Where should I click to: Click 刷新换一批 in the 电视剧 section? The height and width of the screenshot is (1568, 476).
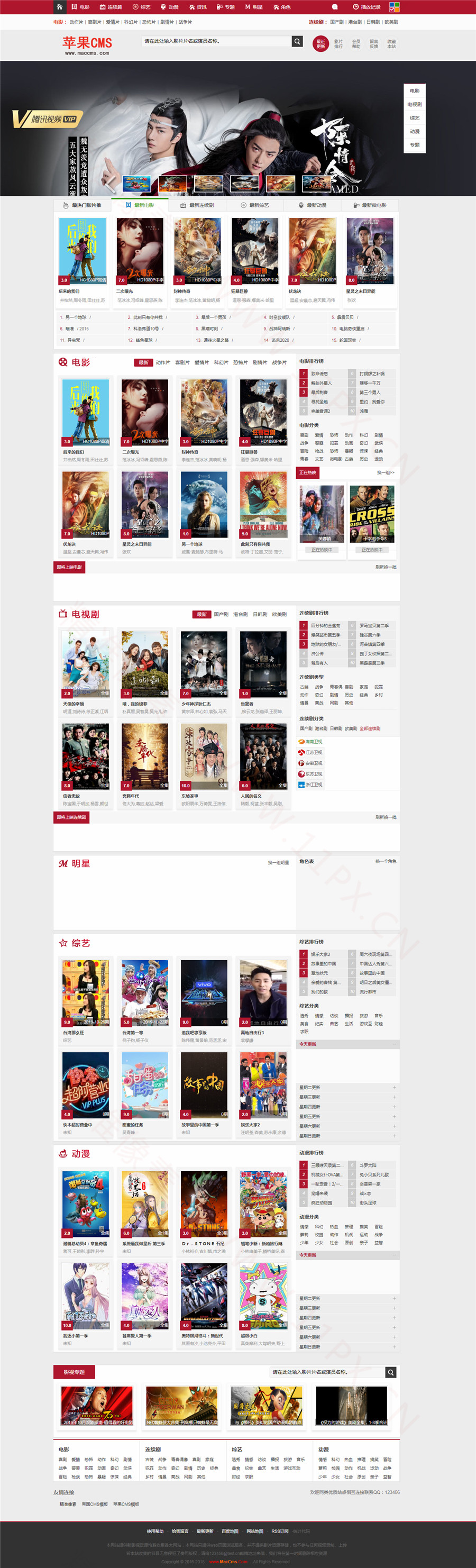click(x=386, y=817)
